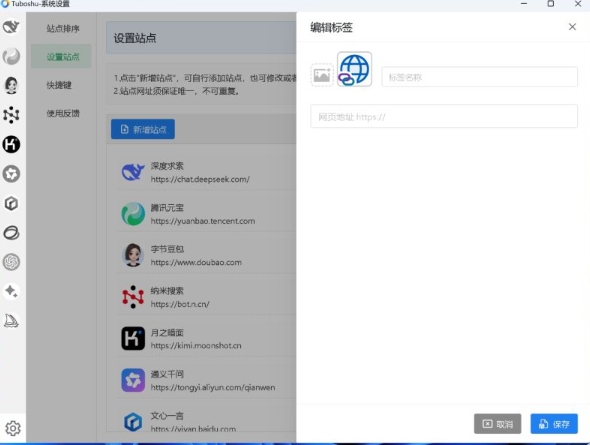
Task: Open DeepSeek whale icon in left sidebar
Action: (x=11, y=27)
